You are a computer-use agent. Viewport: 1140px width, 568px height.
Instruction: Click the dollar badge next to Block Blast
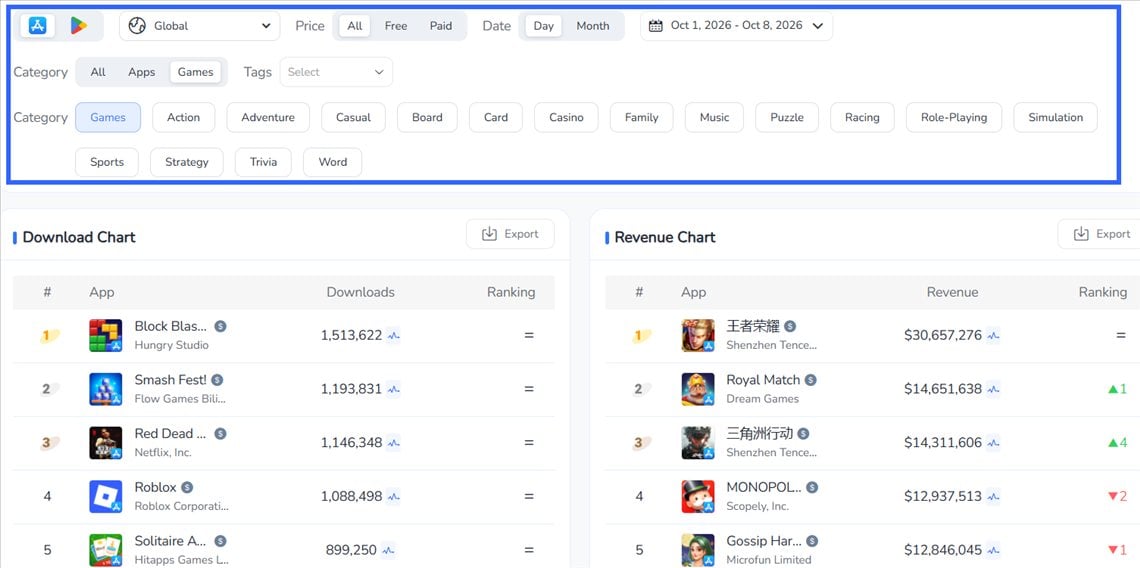pos(220,327)
